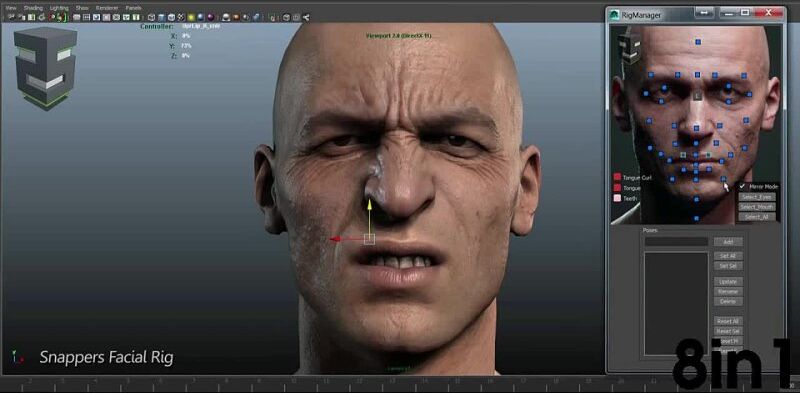Select top forehead controller in RigManager
This screenshot has width=800, height=393.
coord(698,42)
